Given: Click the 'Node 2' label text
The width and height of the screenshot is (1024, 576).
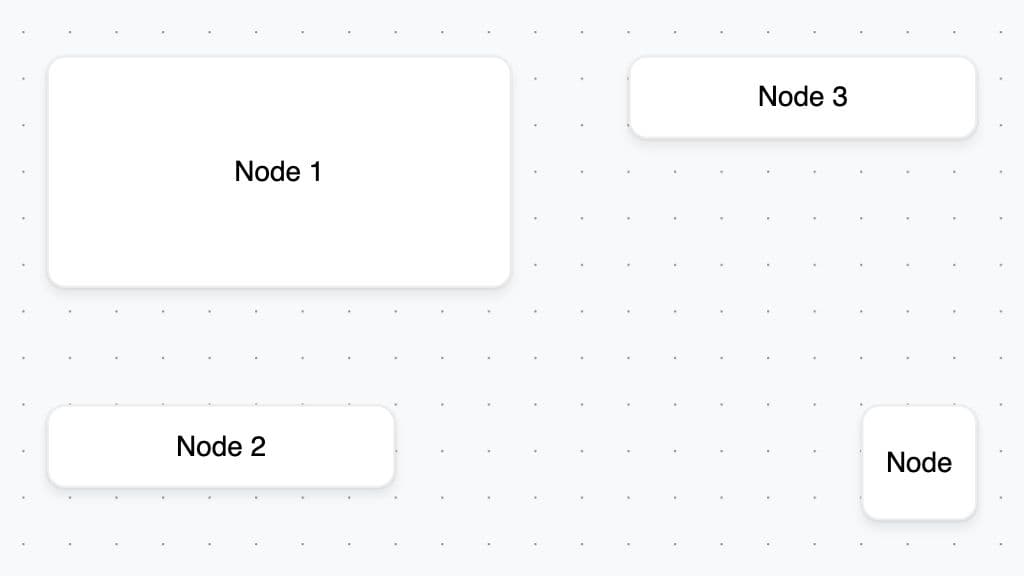Looking at the screenshot, I should coord(221,447).
